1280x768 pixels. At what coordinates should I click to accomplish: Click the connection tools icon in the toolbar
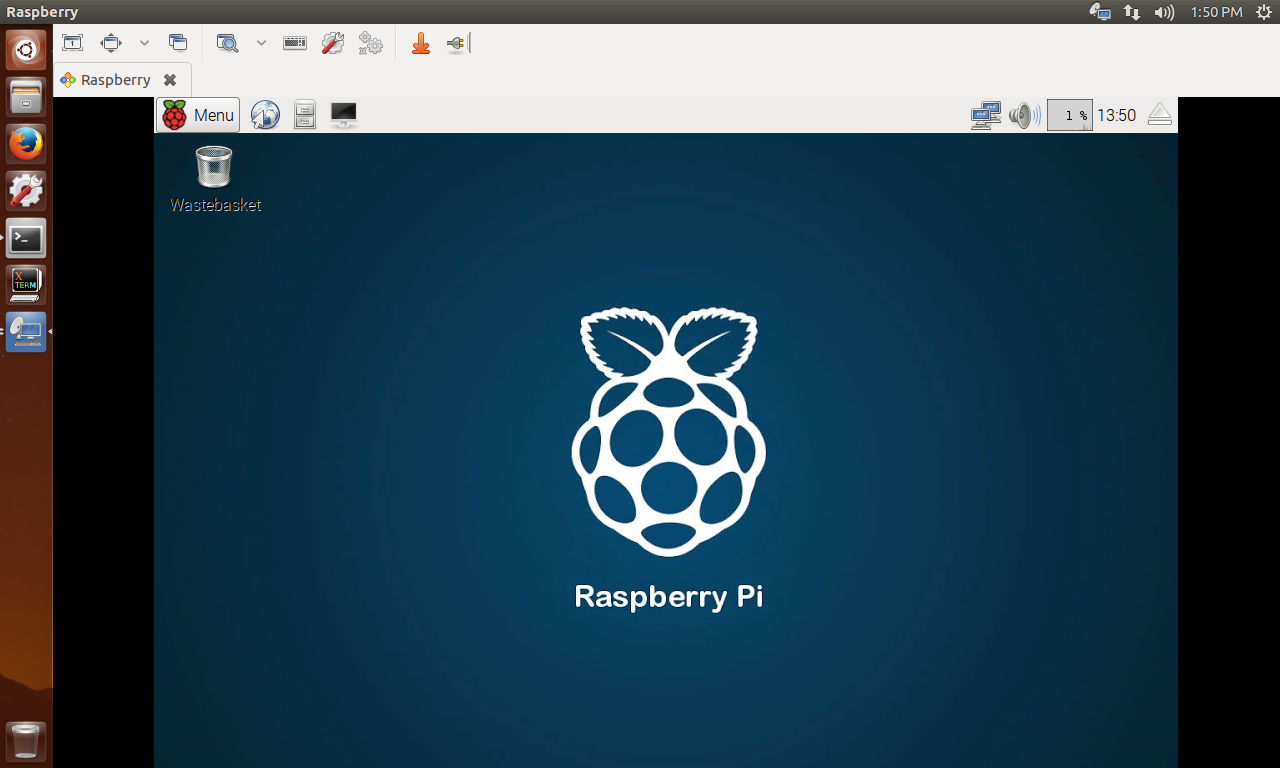(332, 43)
